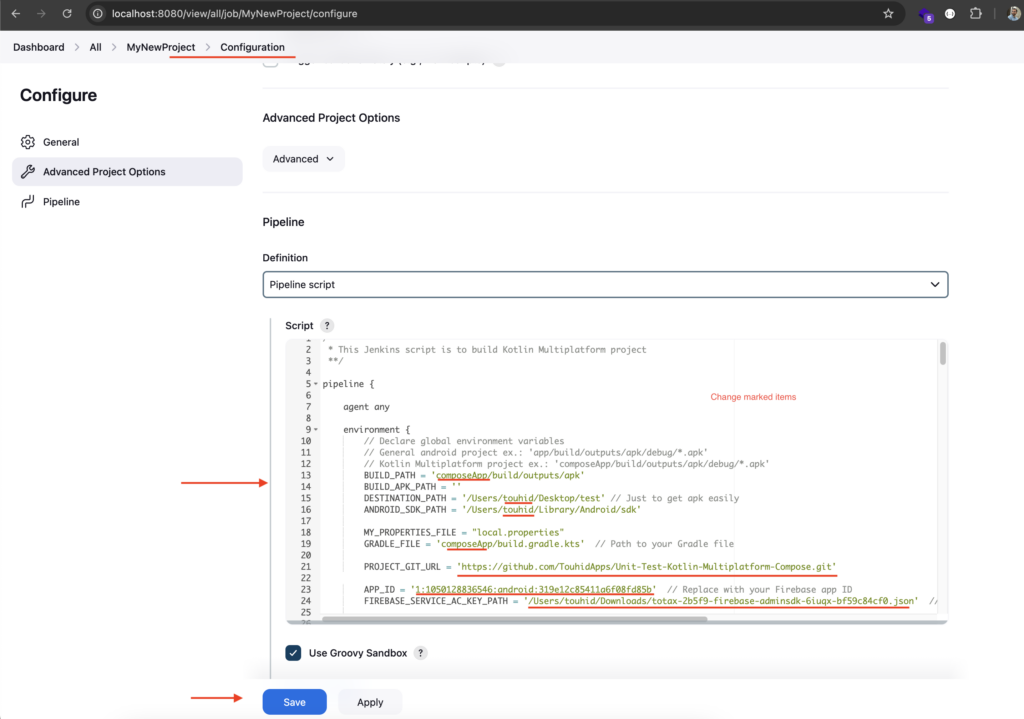Image resolution: width=1024 pixels, height=719 pixels.
Task: Click the browser forward arrow
Action: click(41, 13)
